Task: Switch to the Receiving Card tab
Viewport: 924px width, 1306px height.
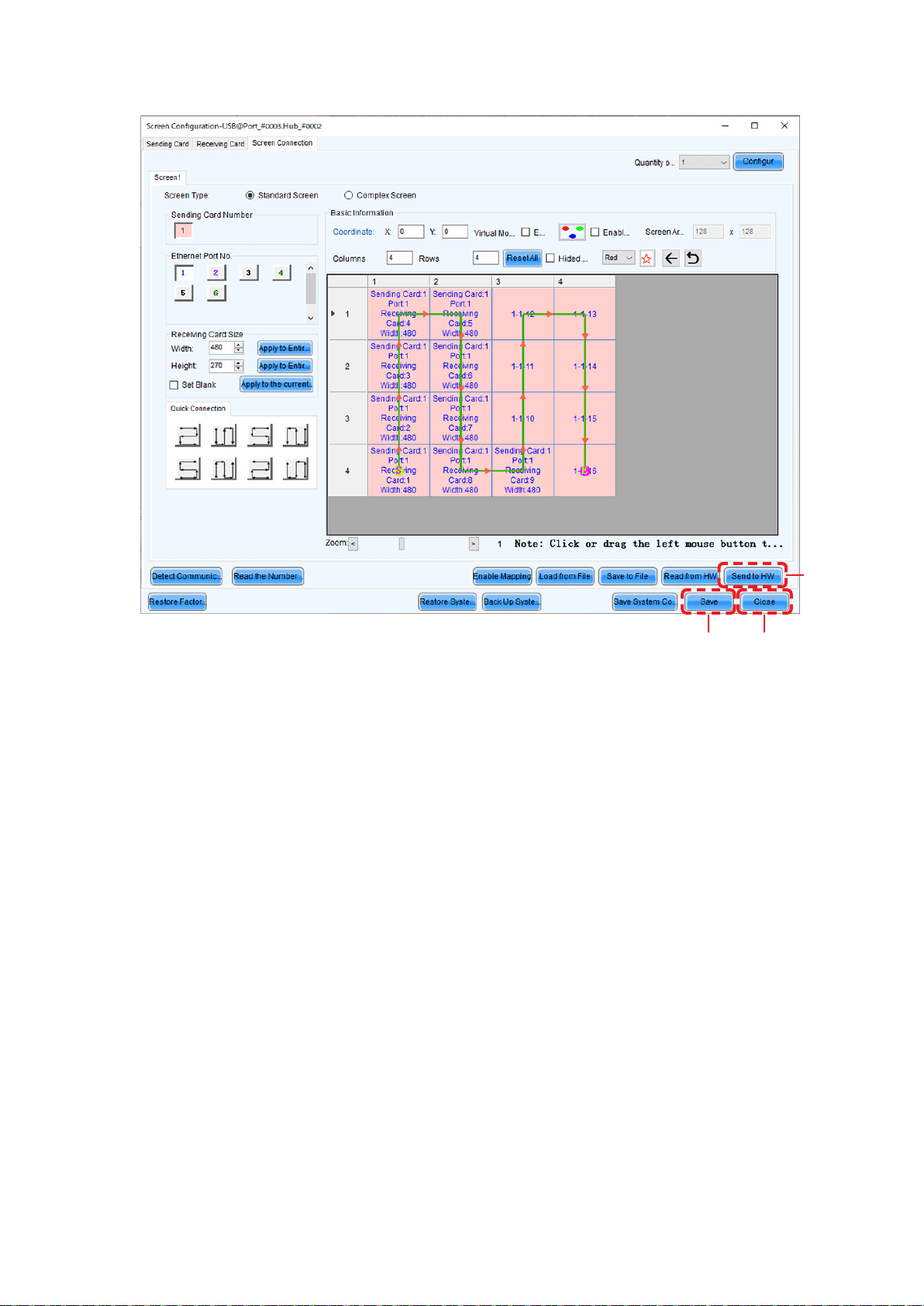Action: click(x=220, y=144)
